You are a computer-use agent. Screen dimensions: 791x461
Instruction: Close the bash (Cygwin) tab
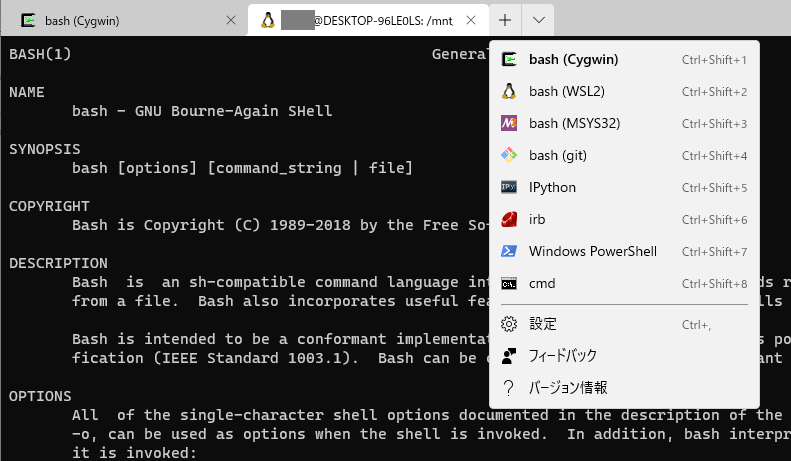click(231, 20)
